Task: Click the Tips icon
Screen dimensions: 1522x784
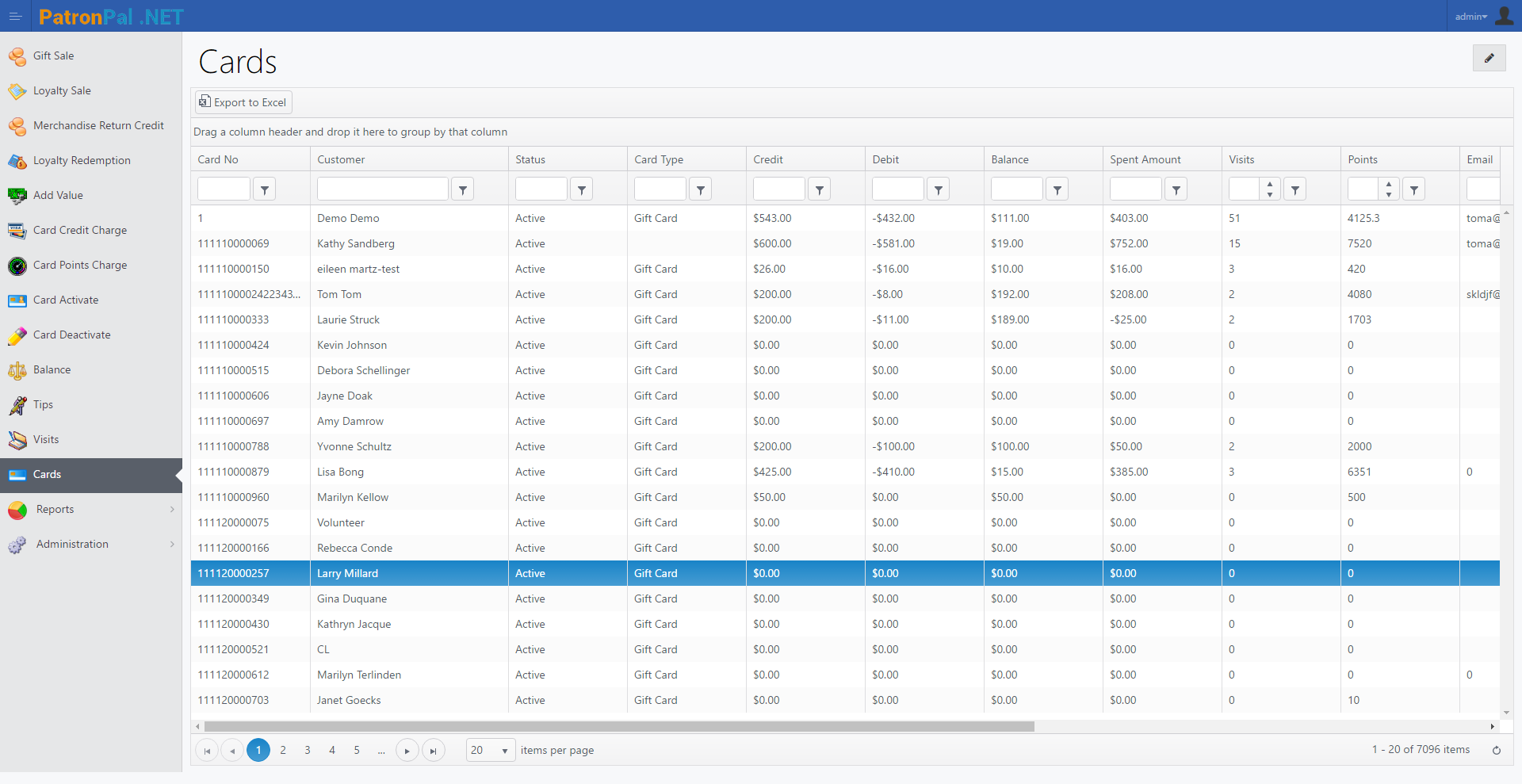Action: click(17, 405)
